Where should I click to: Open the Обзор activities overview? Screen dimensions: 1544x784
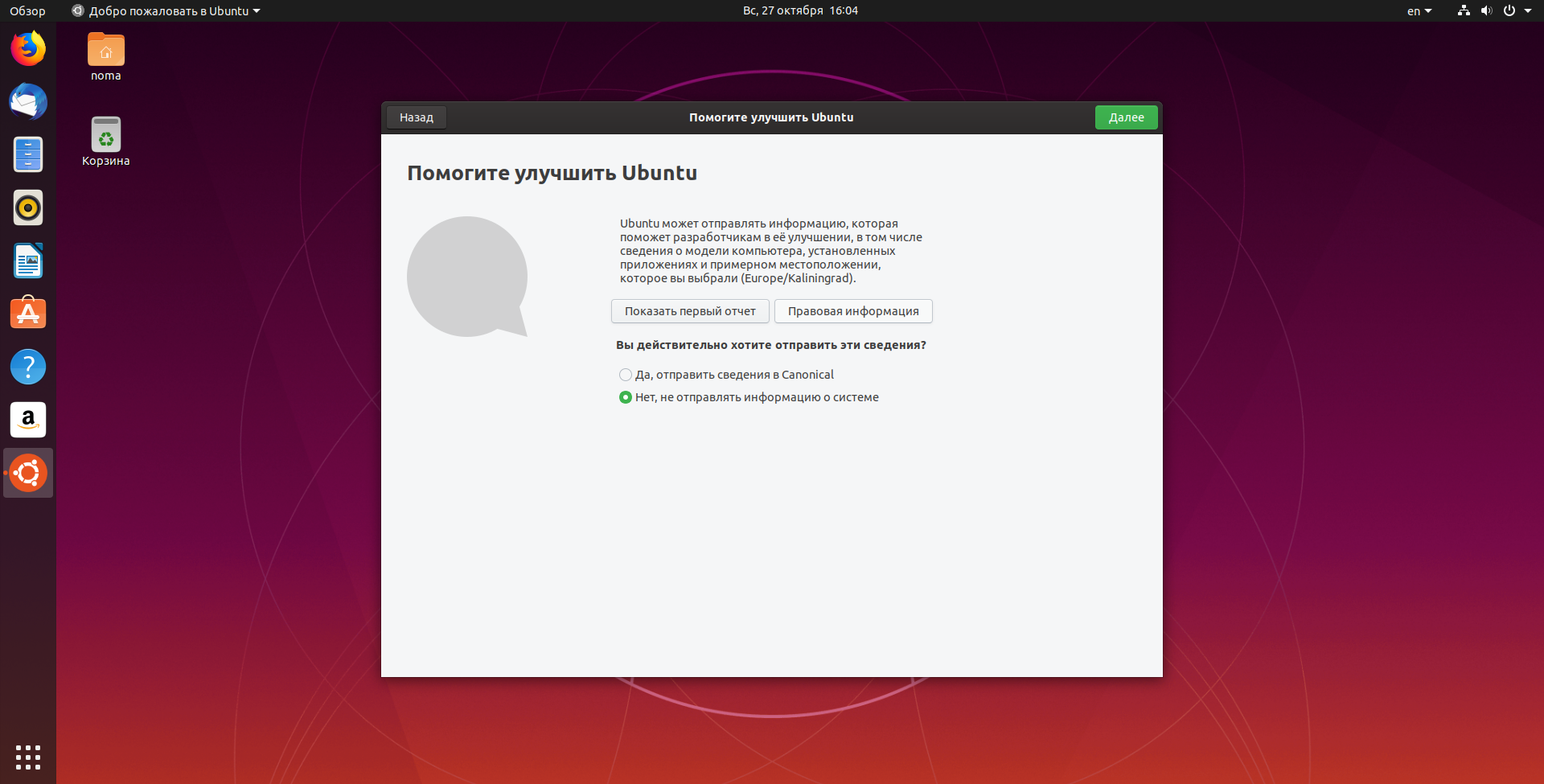coord(27,11)
